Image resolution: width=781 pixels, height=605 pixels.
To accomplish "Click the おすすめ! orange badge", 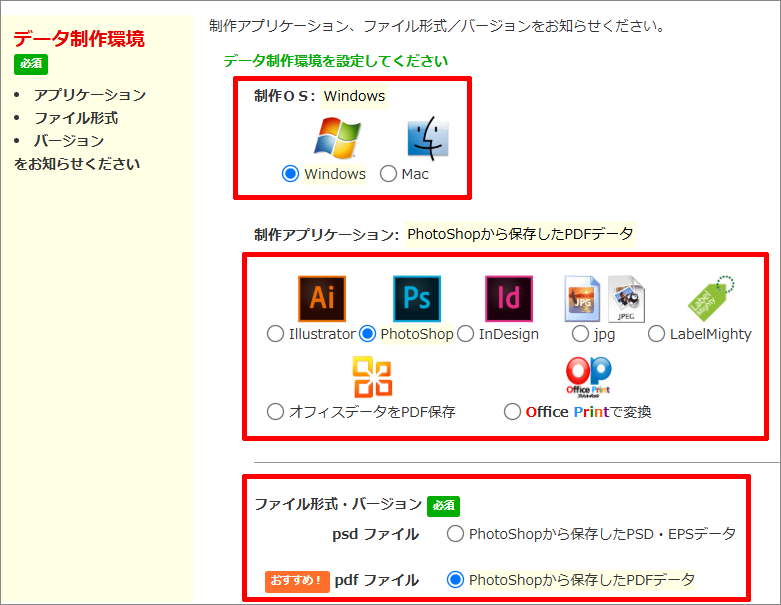I will 297,581.
